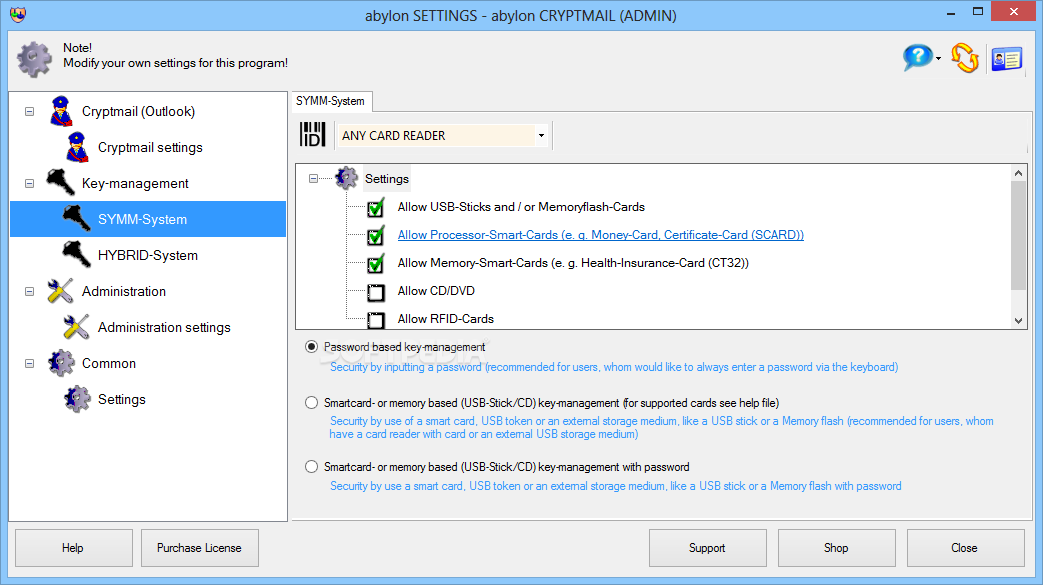This screenshot has height=585, width=1043.
Task: Open the ID card info icon
Action: [x=1006, y=59]
